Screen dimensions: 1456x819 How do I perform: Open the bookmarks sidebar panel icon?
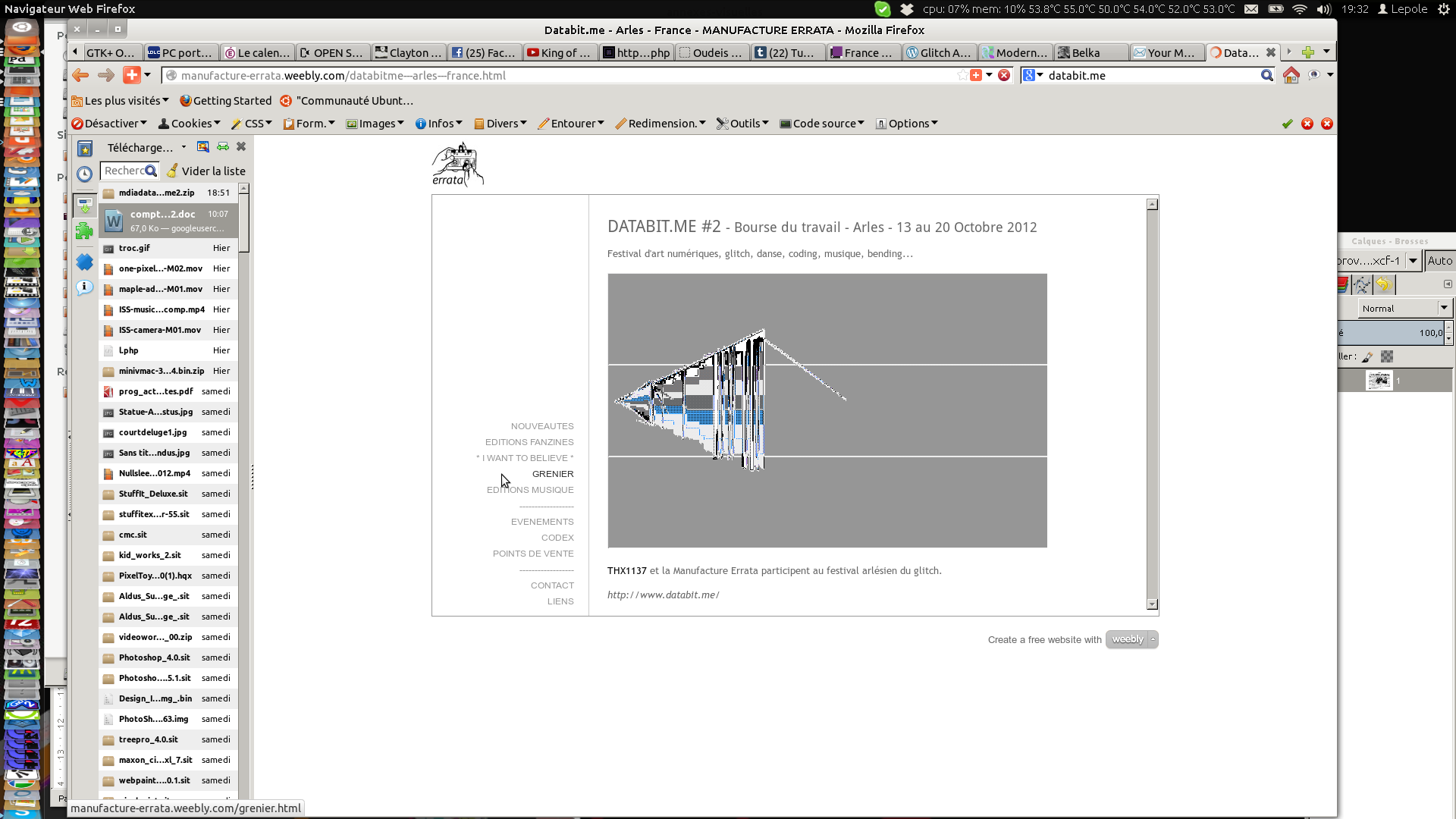[x=85, y=149]
